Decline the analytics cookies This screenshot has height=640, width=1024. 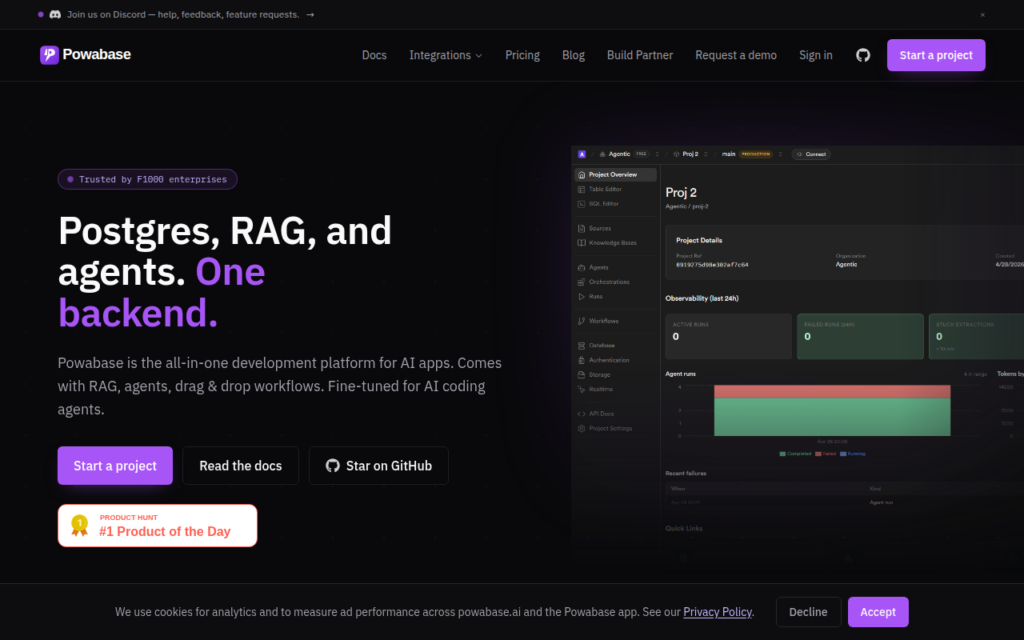coord(808,612)
